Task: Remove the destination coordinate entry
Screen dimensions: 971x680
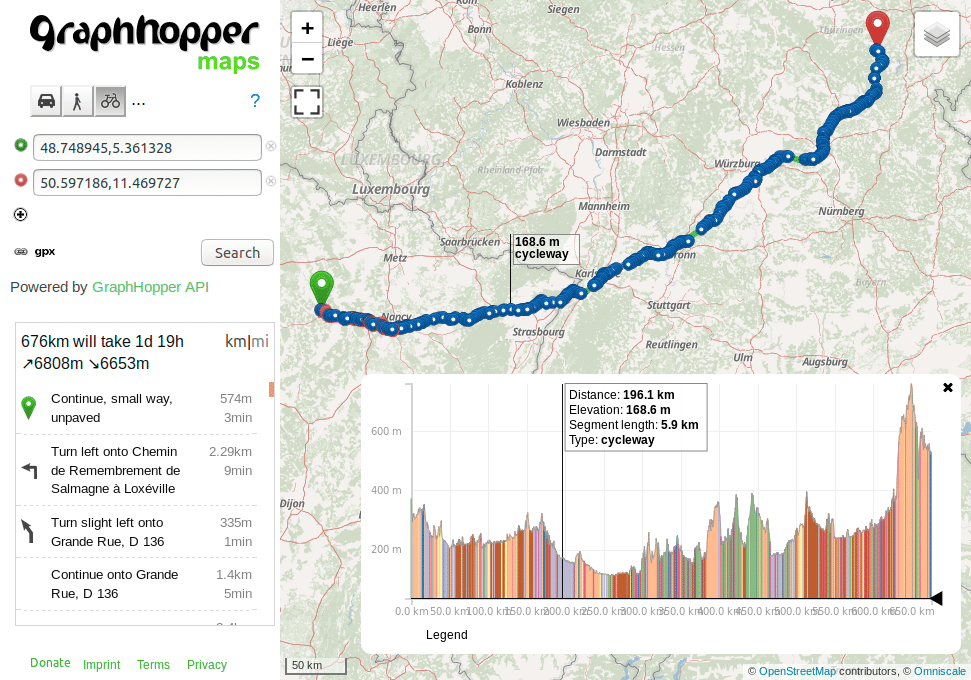Action: pos(270,182)
